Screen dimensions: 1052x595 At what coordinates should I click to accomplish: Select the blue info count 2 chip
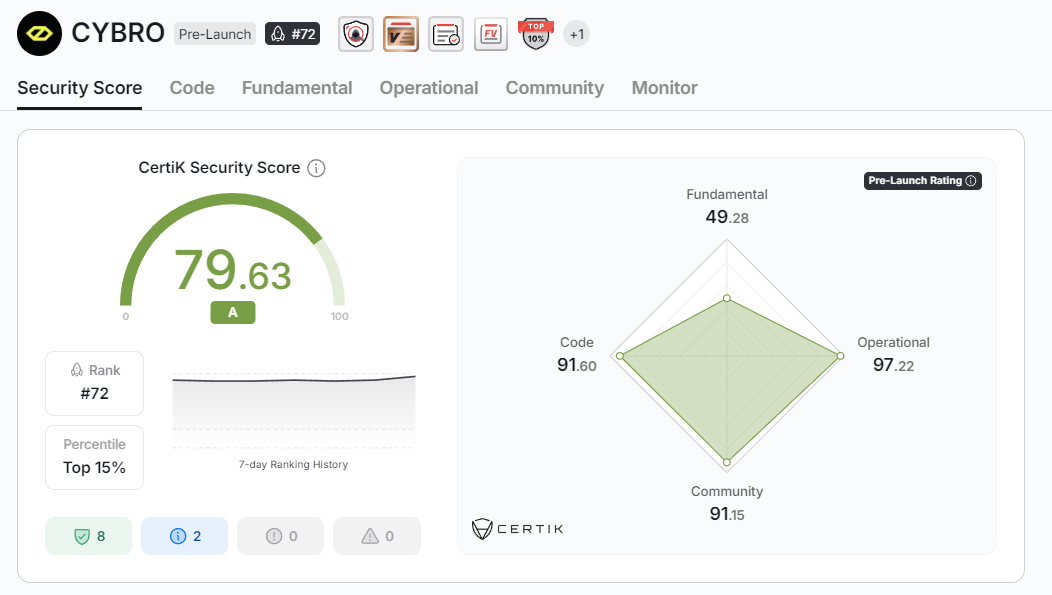tap(185, 536)
